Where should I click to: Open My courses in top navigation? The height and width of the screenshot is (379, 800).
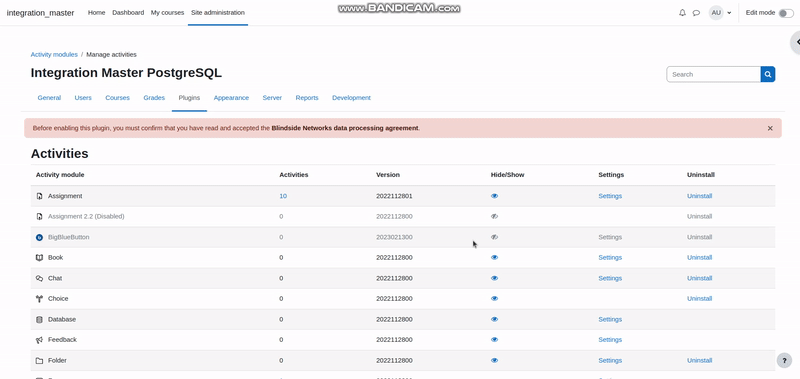167,13
